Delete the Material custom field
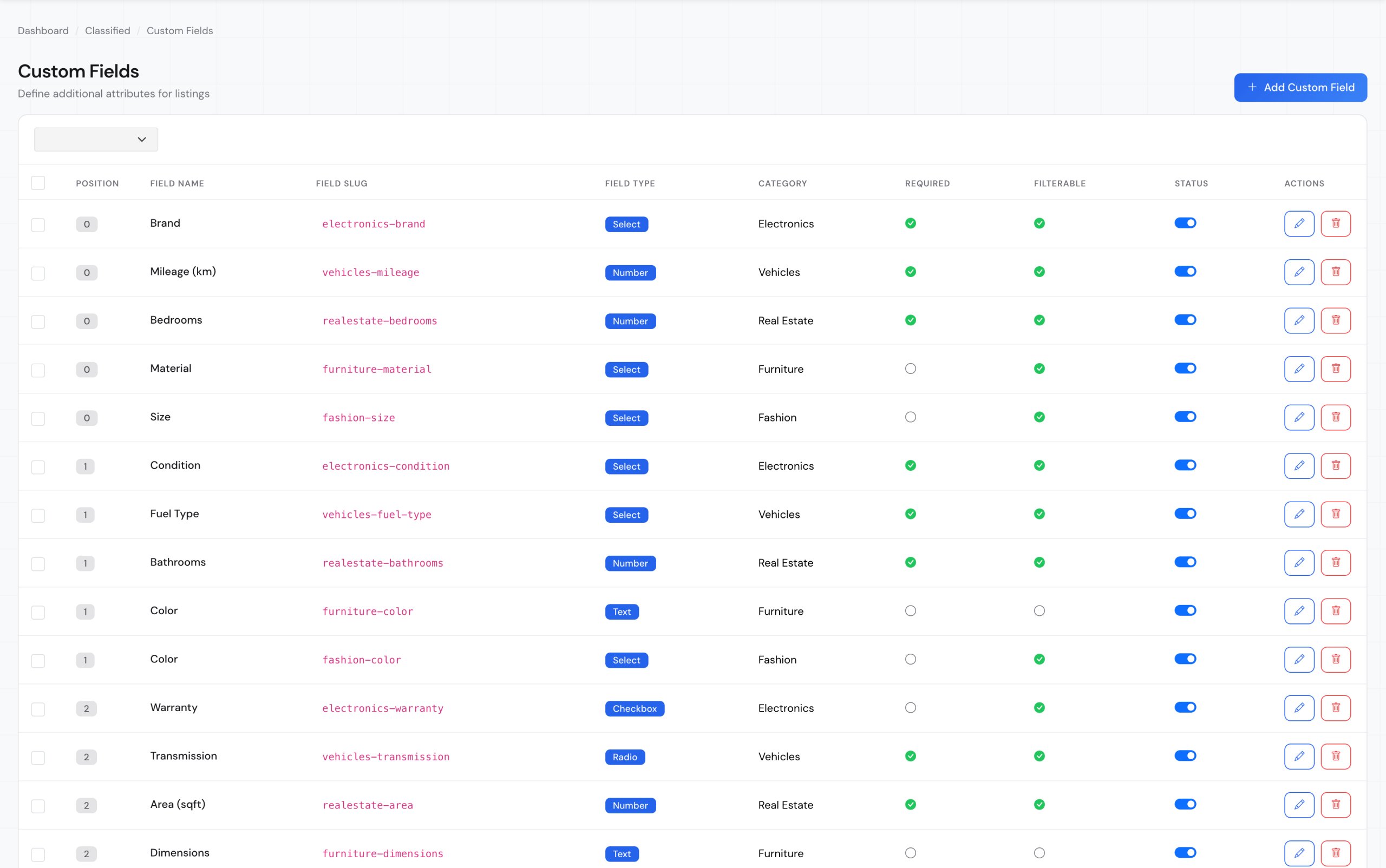1386x868 pixels. pos(1336,369)
